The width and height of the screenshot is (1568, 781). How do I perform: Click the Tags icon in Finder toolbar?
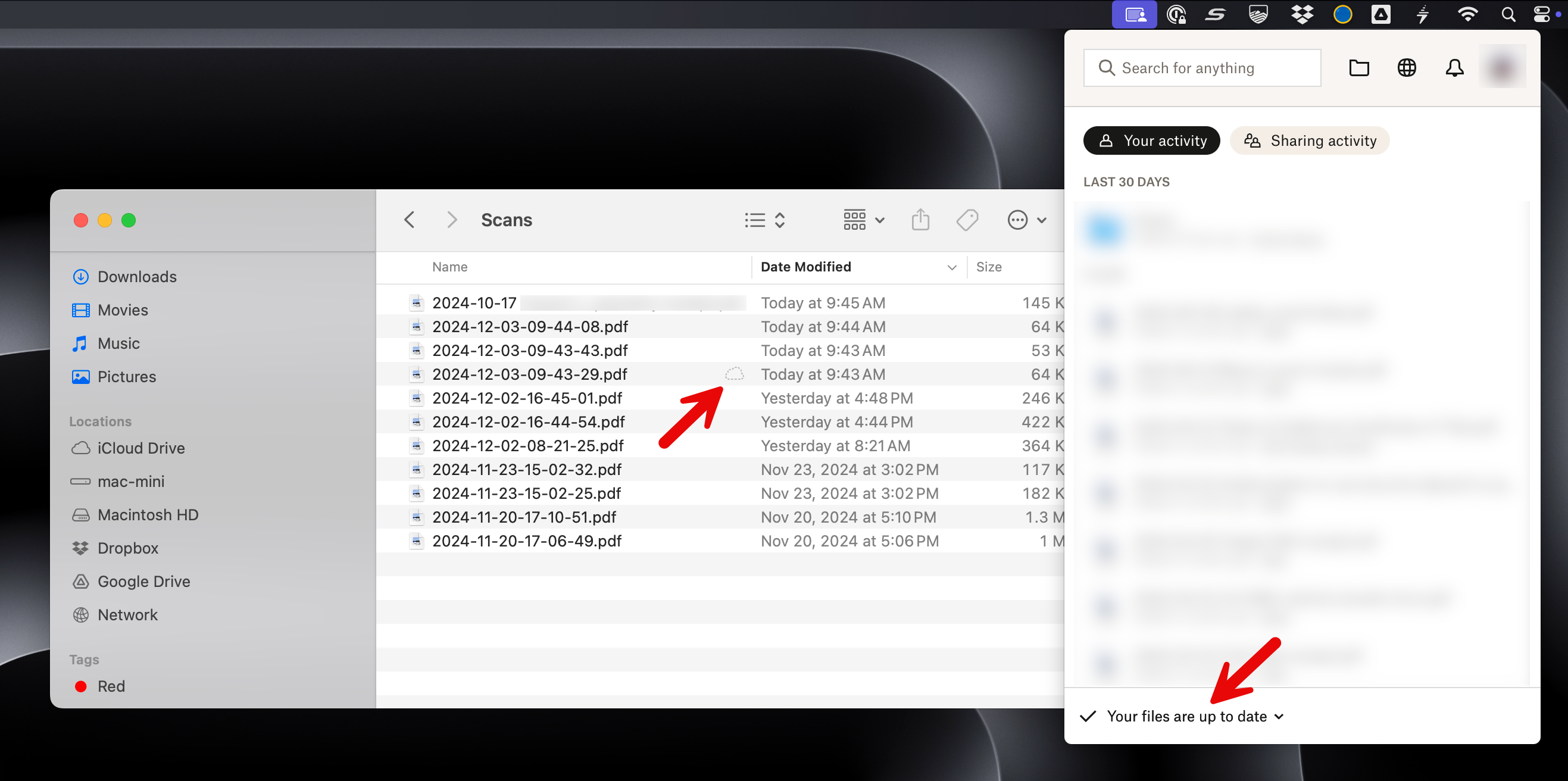click(967, 220)
